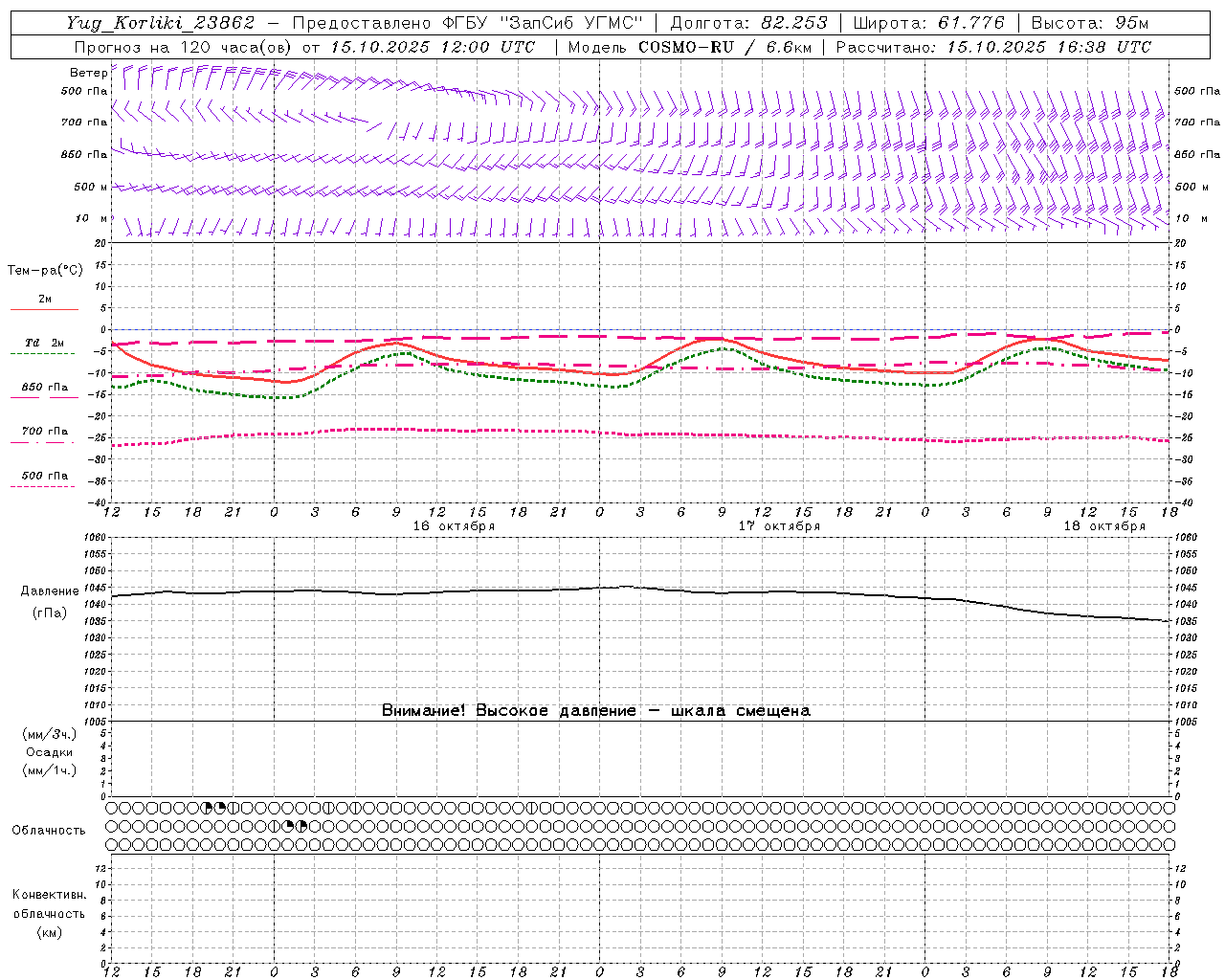Click the Td 2м legend entry

point(44,343)
